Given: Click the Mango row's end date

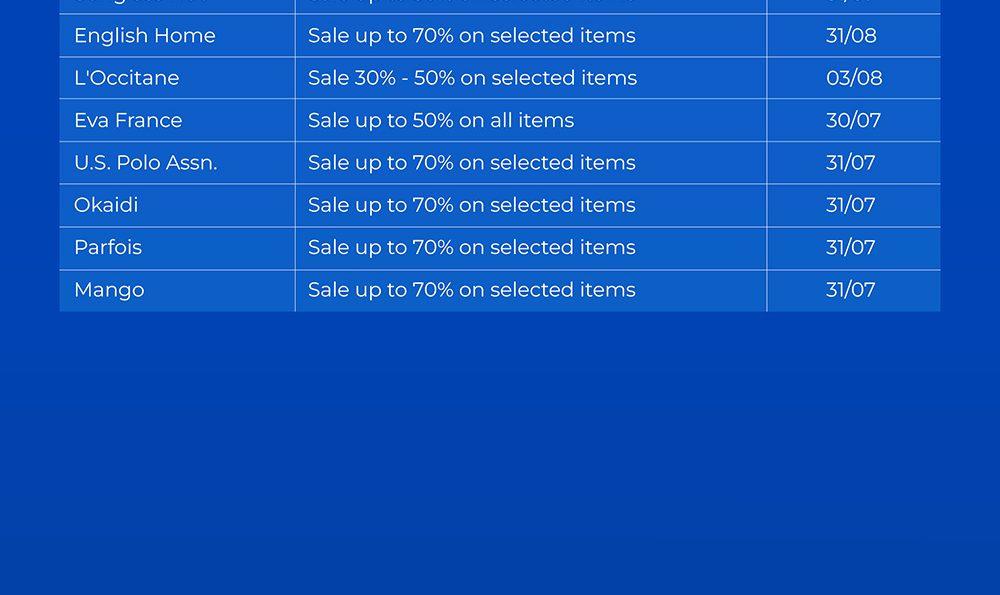Looking at the screenshot, I should (851, 290).
